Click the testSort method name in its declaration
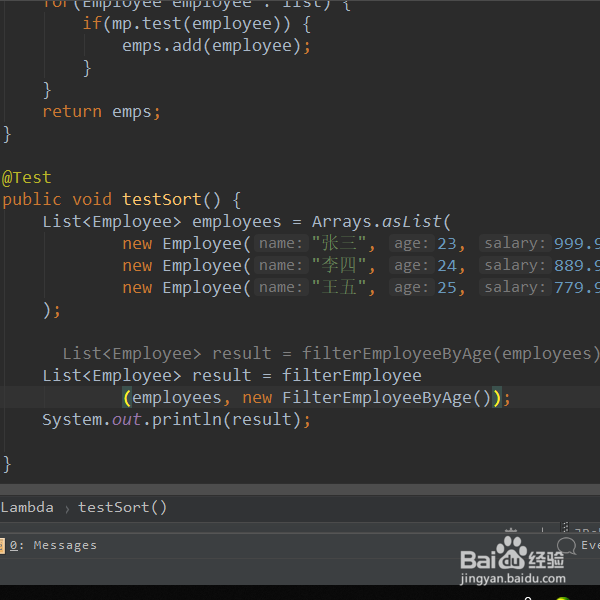Screen dimensions: 600x600 [161, 199]
